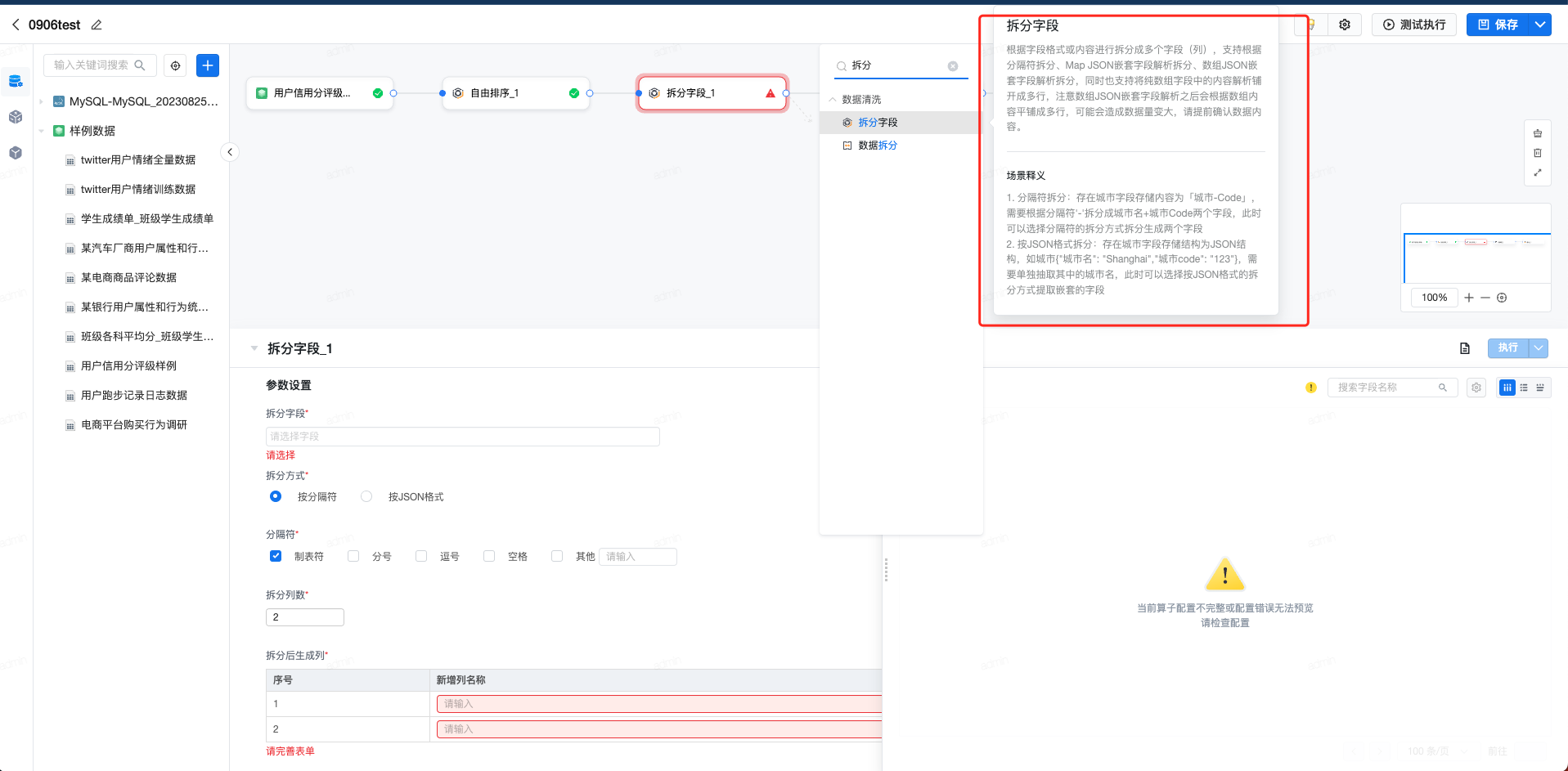This screenshot has height=771, width=1568.
Task: Click the red error triangle on 拆分字段_1
Action: (x=771, y=93)
